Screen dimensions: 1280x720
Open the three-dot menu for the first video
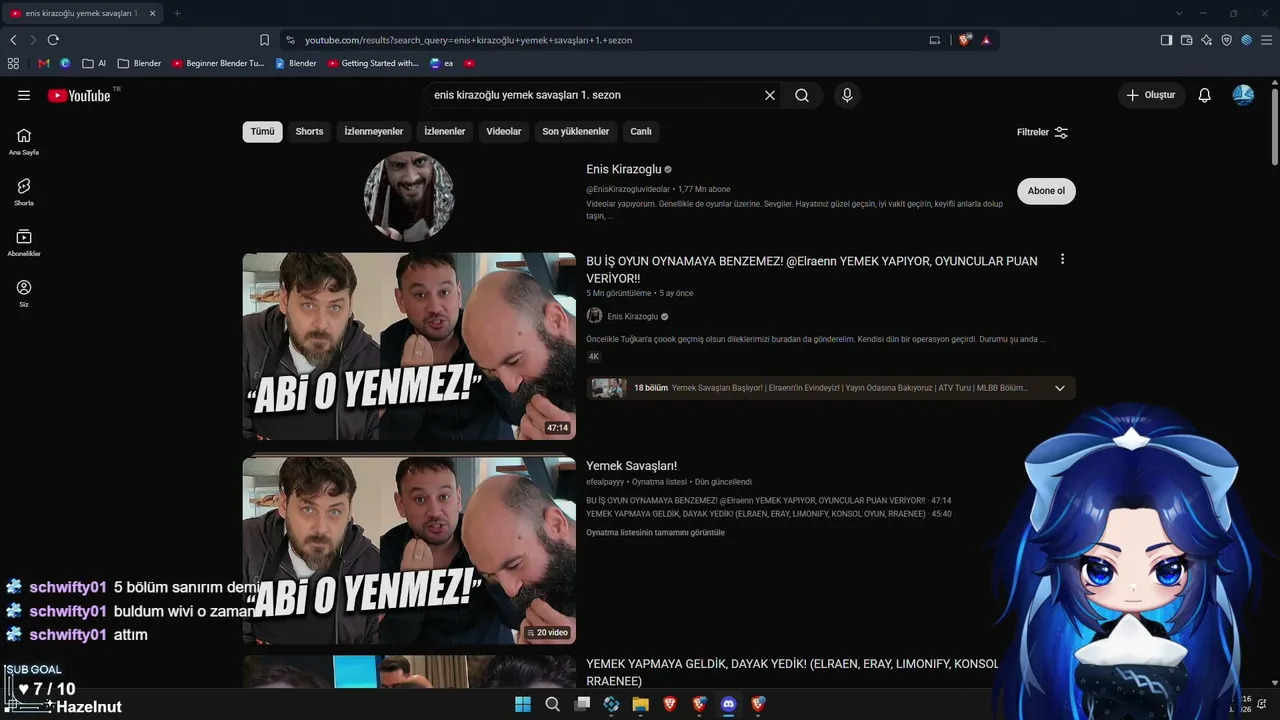click(1062, 259)
